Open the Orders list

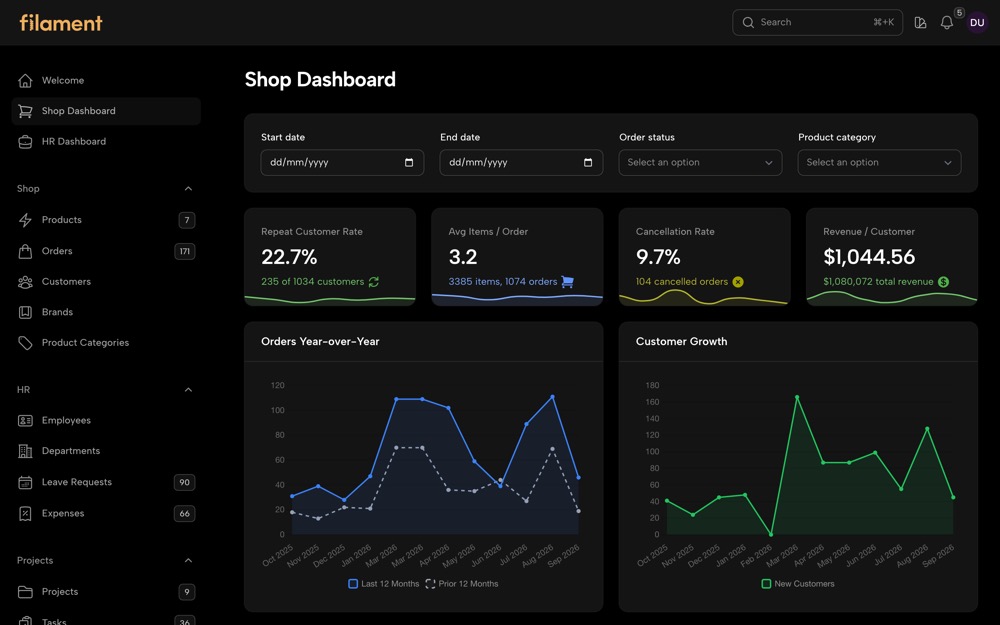point(106,251)
